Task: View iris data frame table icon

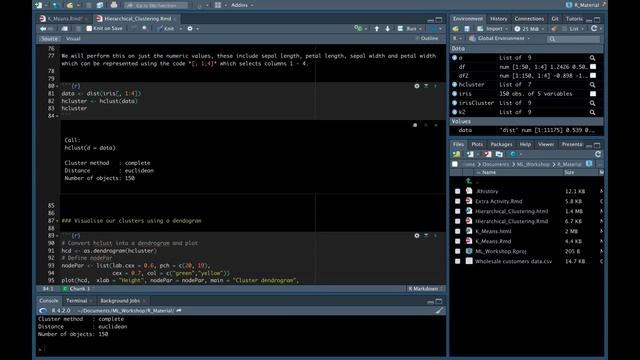Action: (x=593, y=94)
